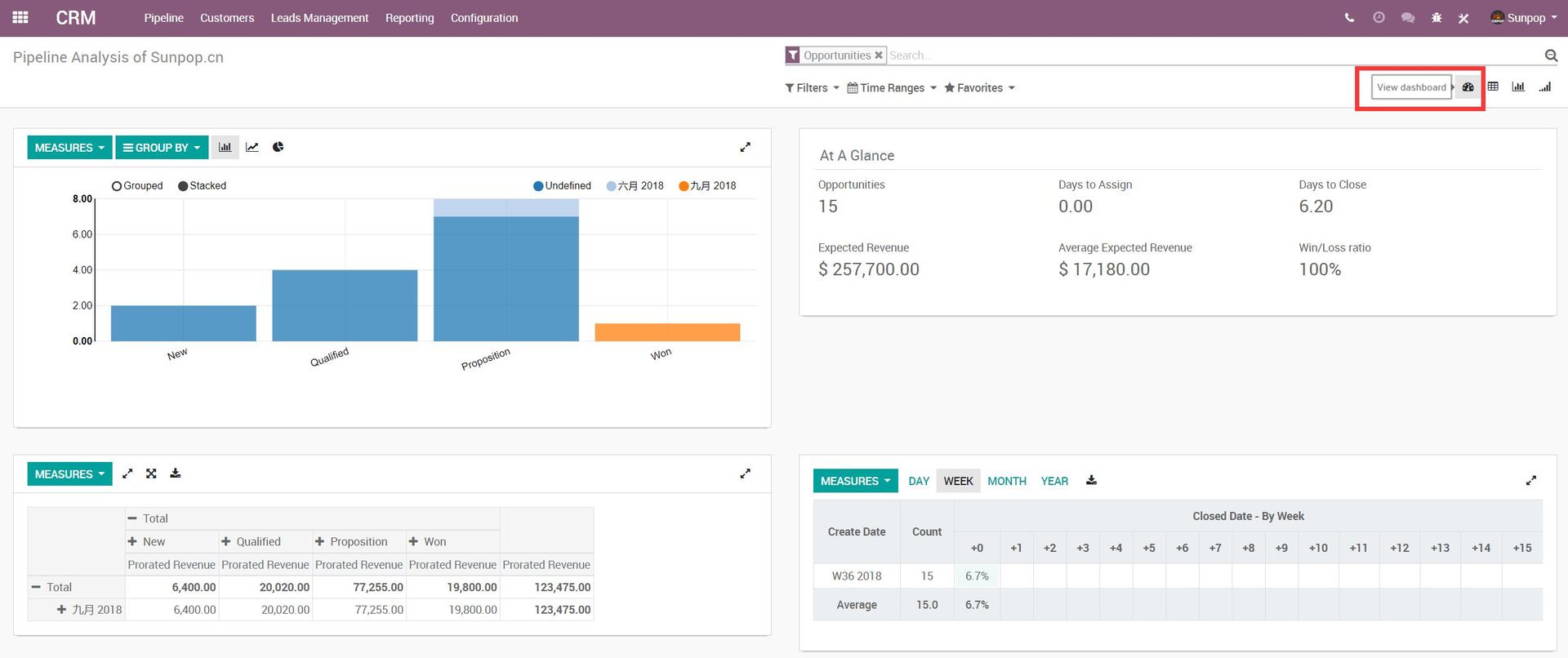Flip axis icon in pivot toolbar

point(127,473)
